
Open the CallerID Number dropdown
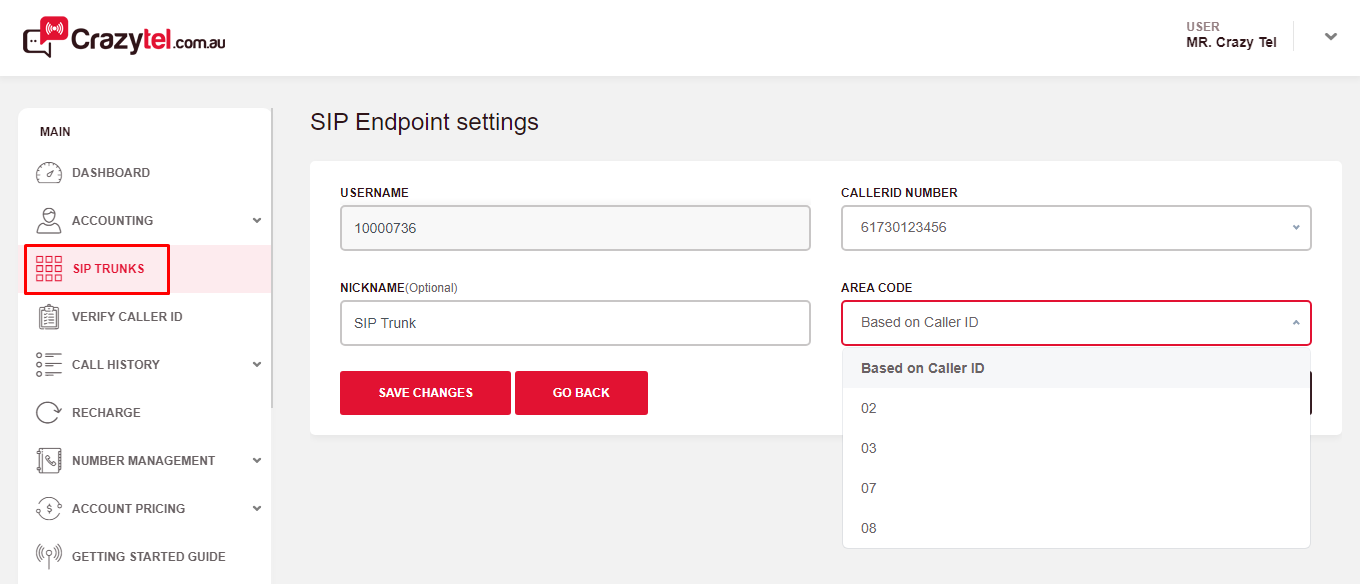(x=1075, y=228)
